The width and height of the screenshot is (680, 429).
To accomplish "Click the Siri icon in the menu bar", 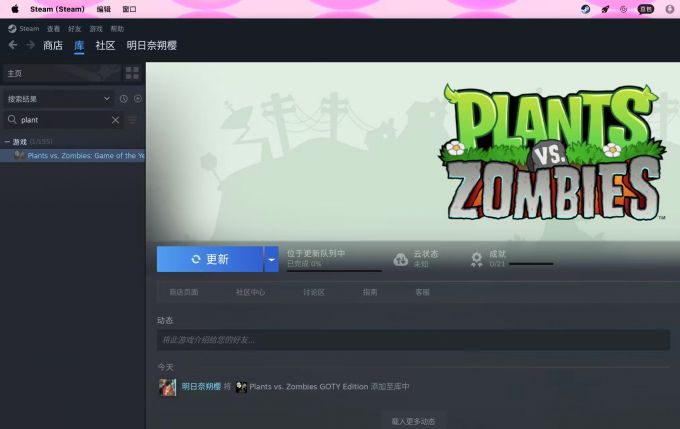I will click(670, 9).
